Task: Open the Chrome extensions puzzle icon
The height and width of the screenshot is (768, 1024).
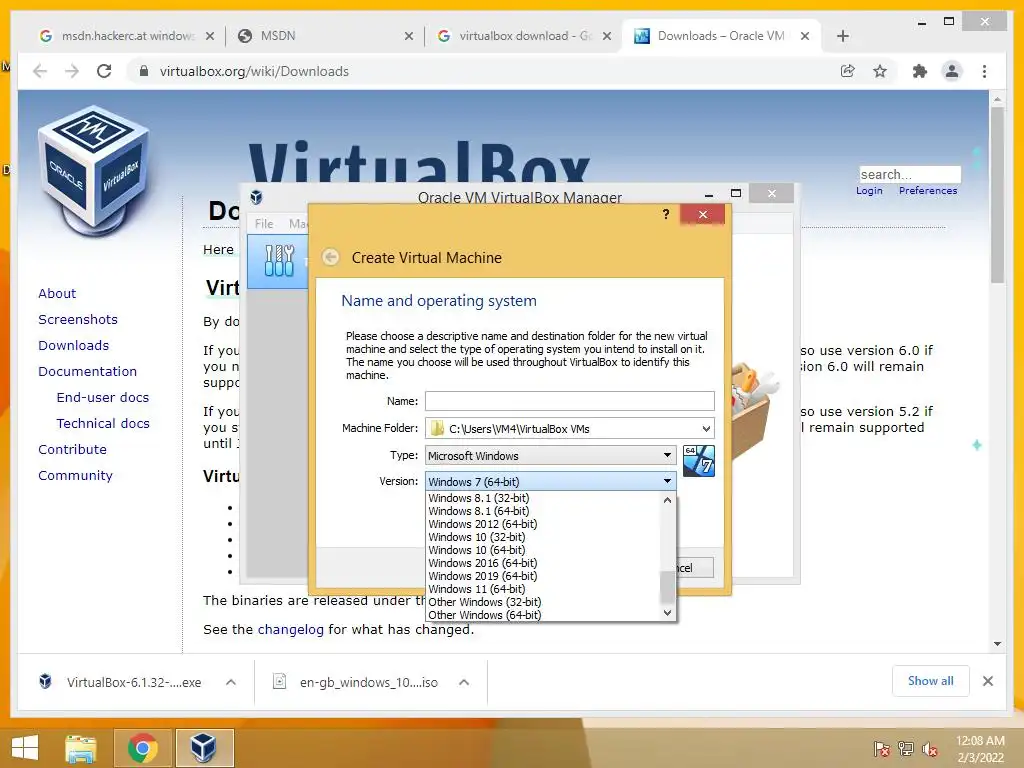Action: tap(920, 71)
